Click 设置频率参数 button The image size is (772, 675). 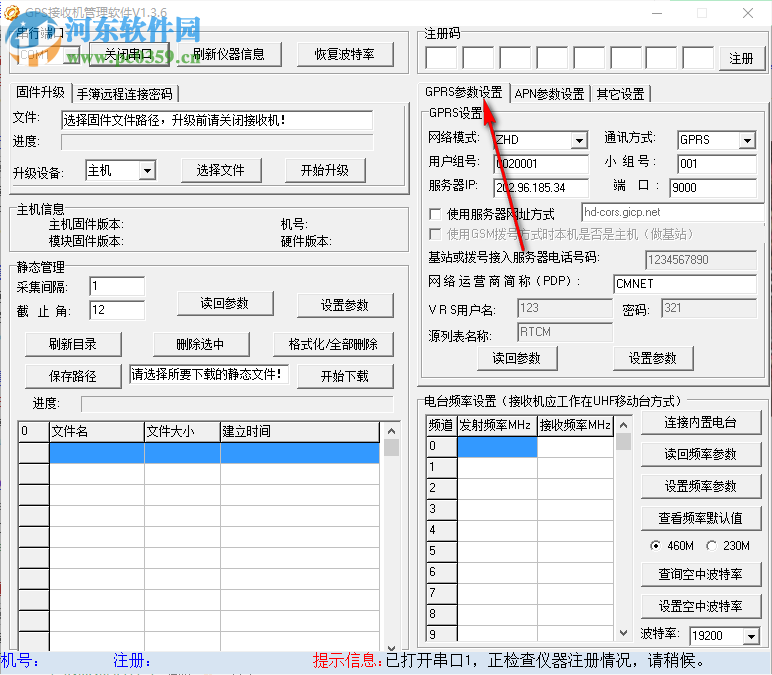pos(701,486)
